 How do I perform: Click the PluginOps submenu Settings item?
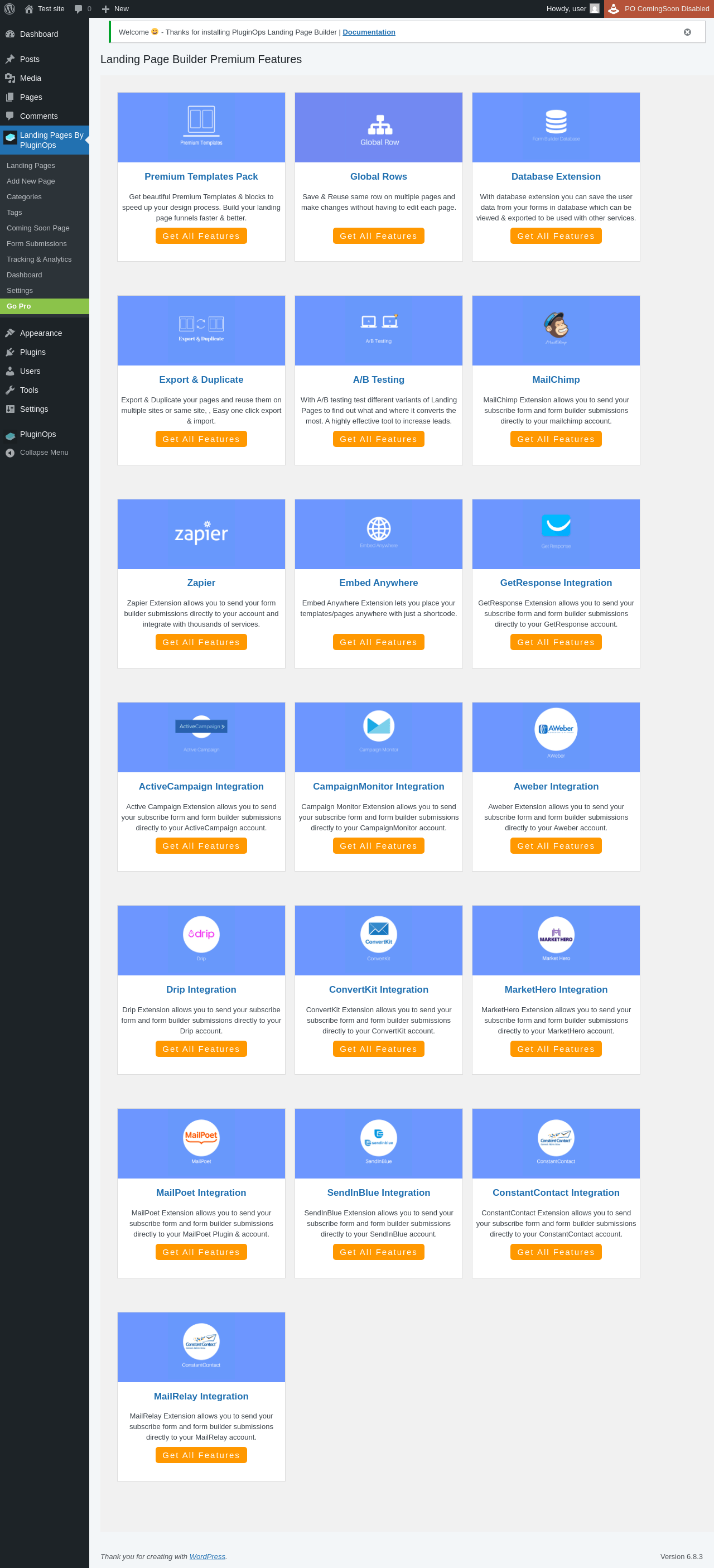click(20, 291)
